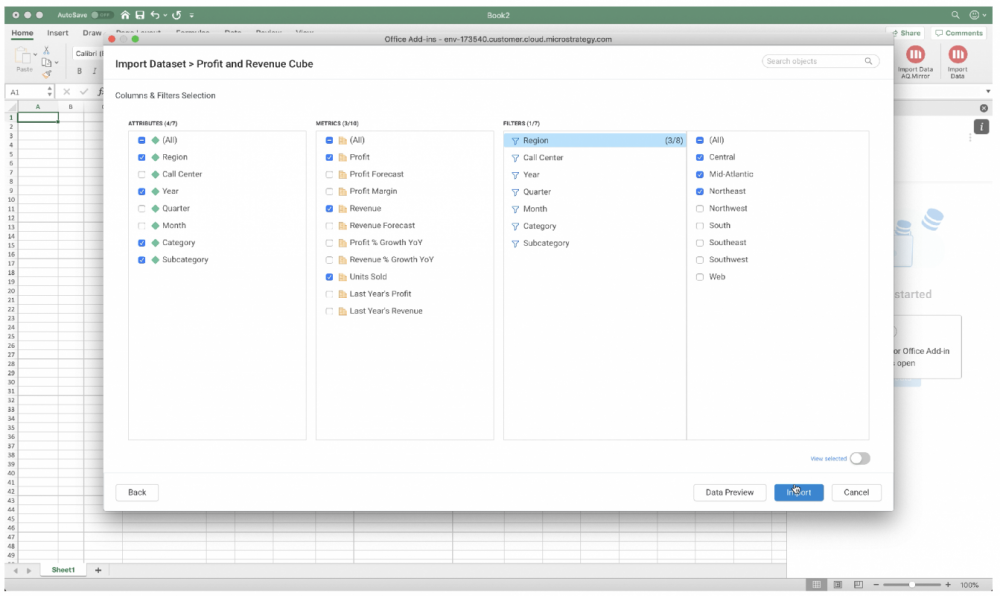Uncheck the Region attribute checkbox
This screenshot has width=1000, height=596.
tap(142, 157)
